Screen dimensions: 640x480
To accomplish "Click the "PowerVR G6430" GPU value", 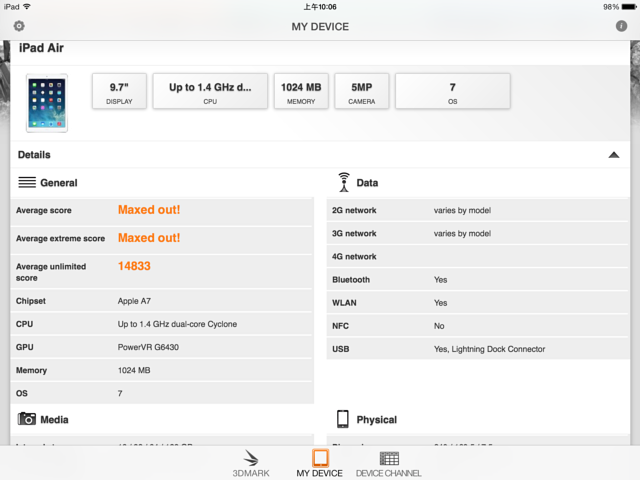I will click(x=148, y=347).
